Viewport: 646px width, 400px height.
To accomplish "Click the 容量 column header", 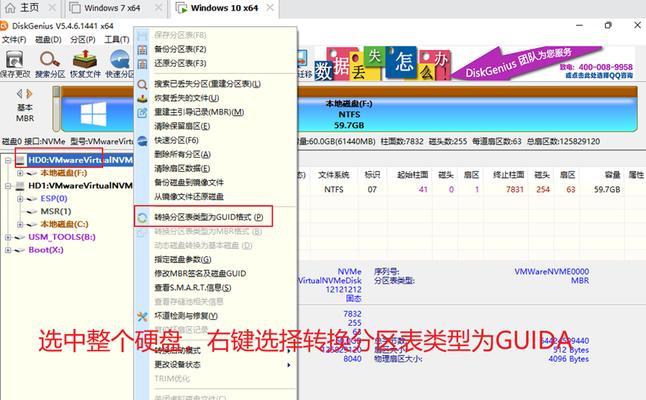I will (613, 175).
